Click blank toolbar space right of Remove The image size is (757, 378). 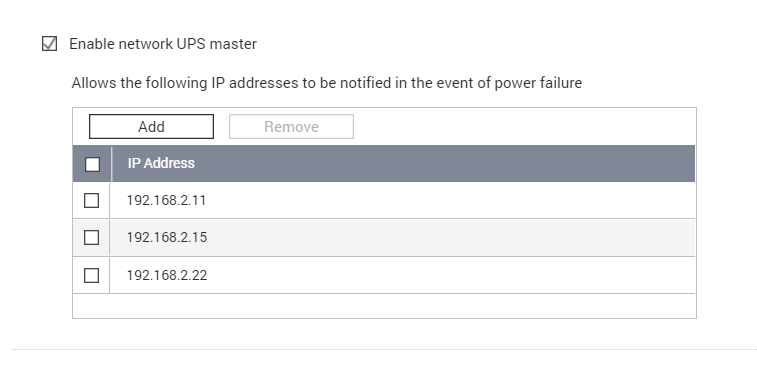point(524,126)
